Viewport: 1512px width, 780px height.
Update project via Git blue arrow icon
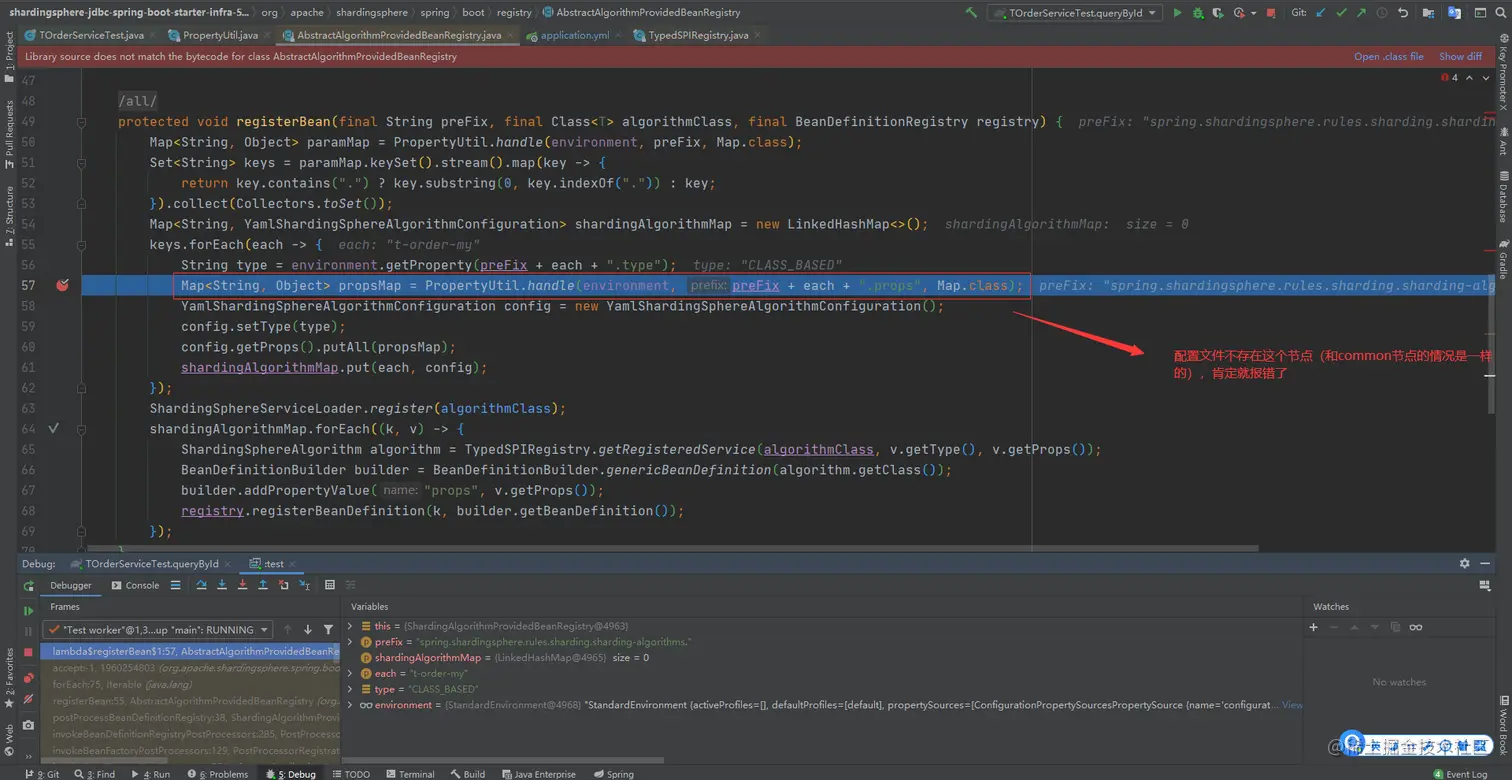pyautogui.click(x=1322, y=13)
